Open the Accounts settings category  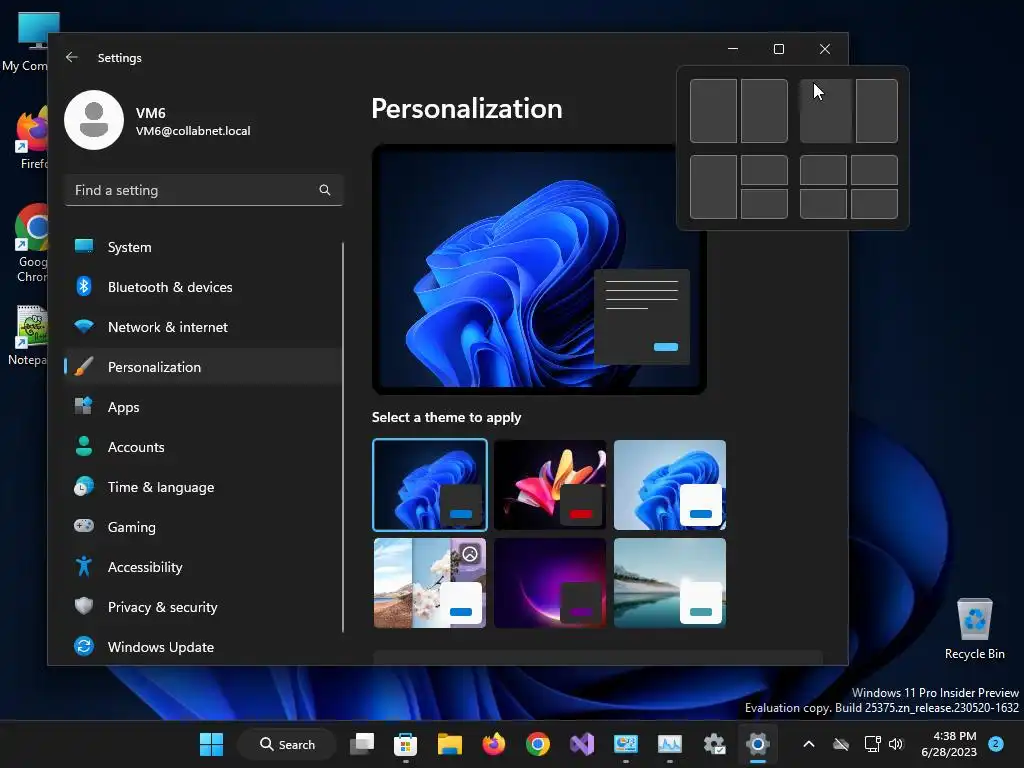point(202,447)
